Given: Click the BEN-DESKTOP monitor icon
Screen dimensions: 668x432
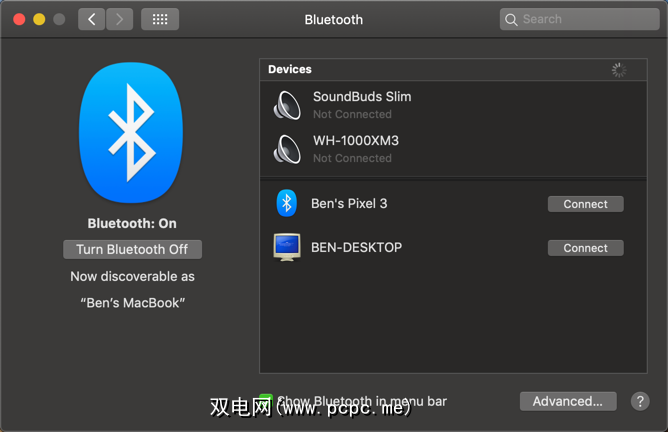Looking at the screenshot, I should tap(287, 247).
